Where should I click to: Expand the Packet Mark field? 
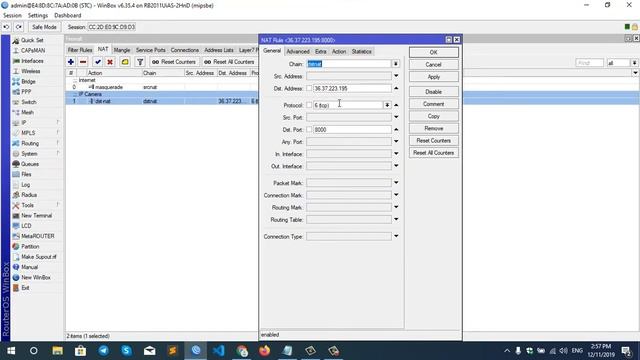(396, 183)
